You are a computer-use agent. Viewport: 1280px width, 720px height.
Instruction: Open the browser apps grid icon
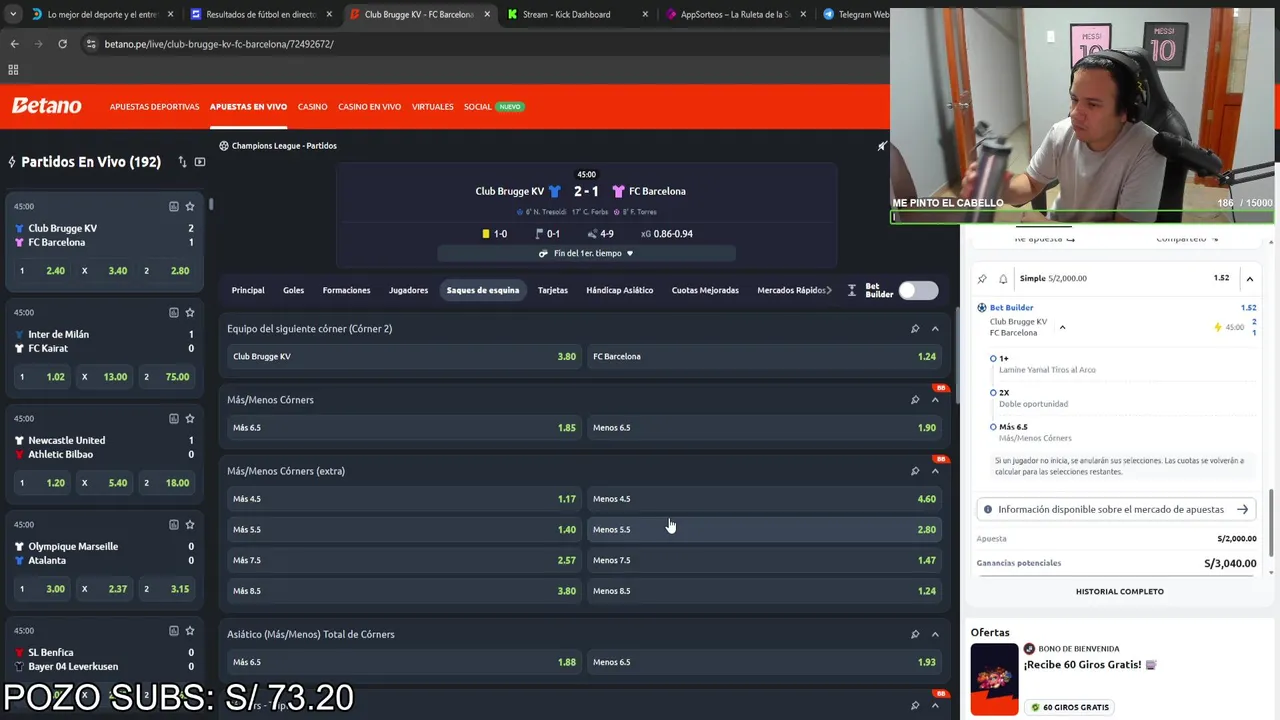click(x=13, y=70)
